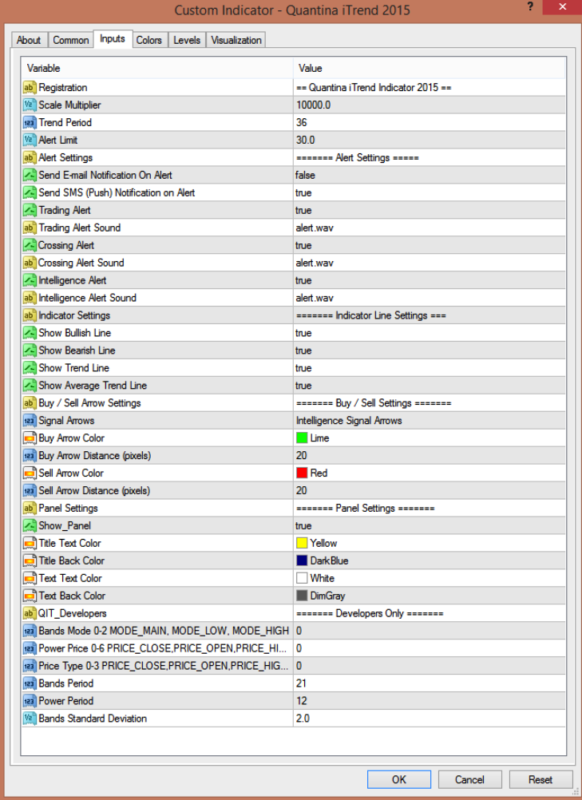Image resolution: width=582 pixels, height=800 pixels.
Task: Confirm settings with the OK button
Action: click(x=399, y=780)
